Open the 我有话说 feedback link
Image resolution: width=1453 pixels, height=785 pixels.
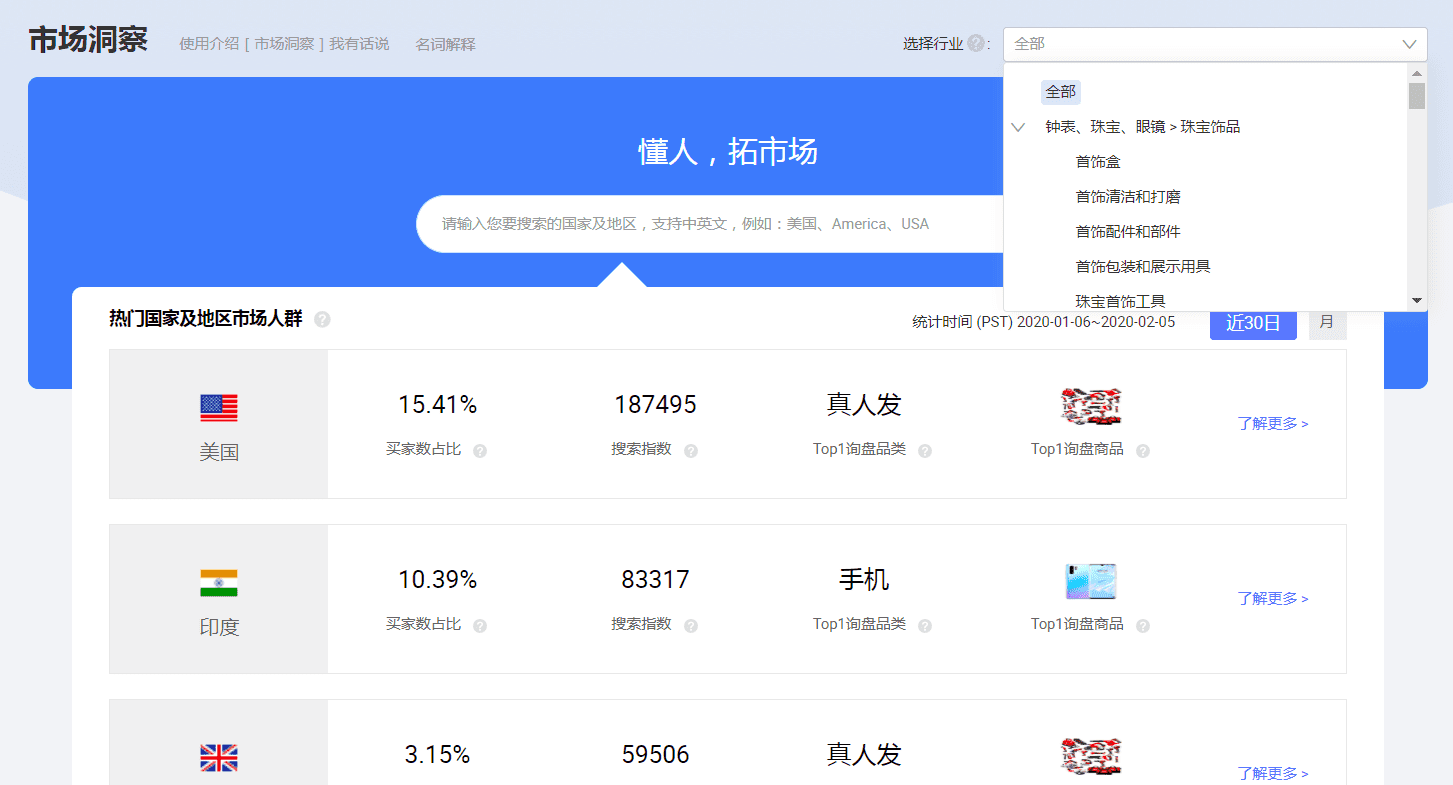click(x=359, y=44)
